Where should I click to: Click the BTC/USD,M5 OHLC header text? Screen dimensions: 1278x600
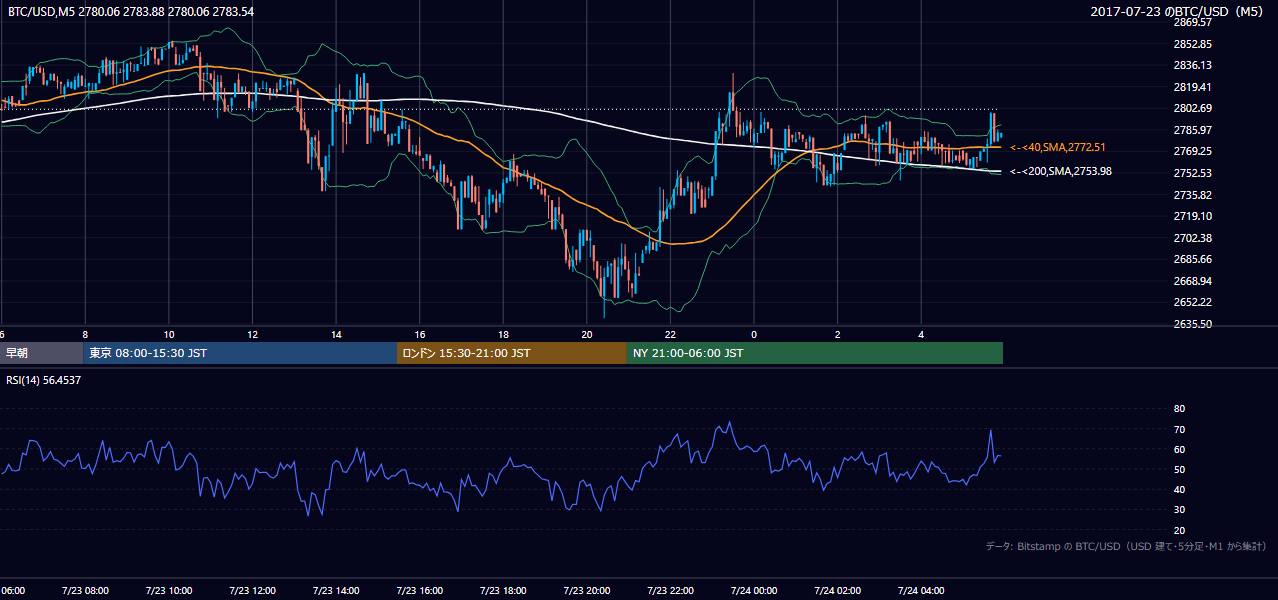point(131,12)
